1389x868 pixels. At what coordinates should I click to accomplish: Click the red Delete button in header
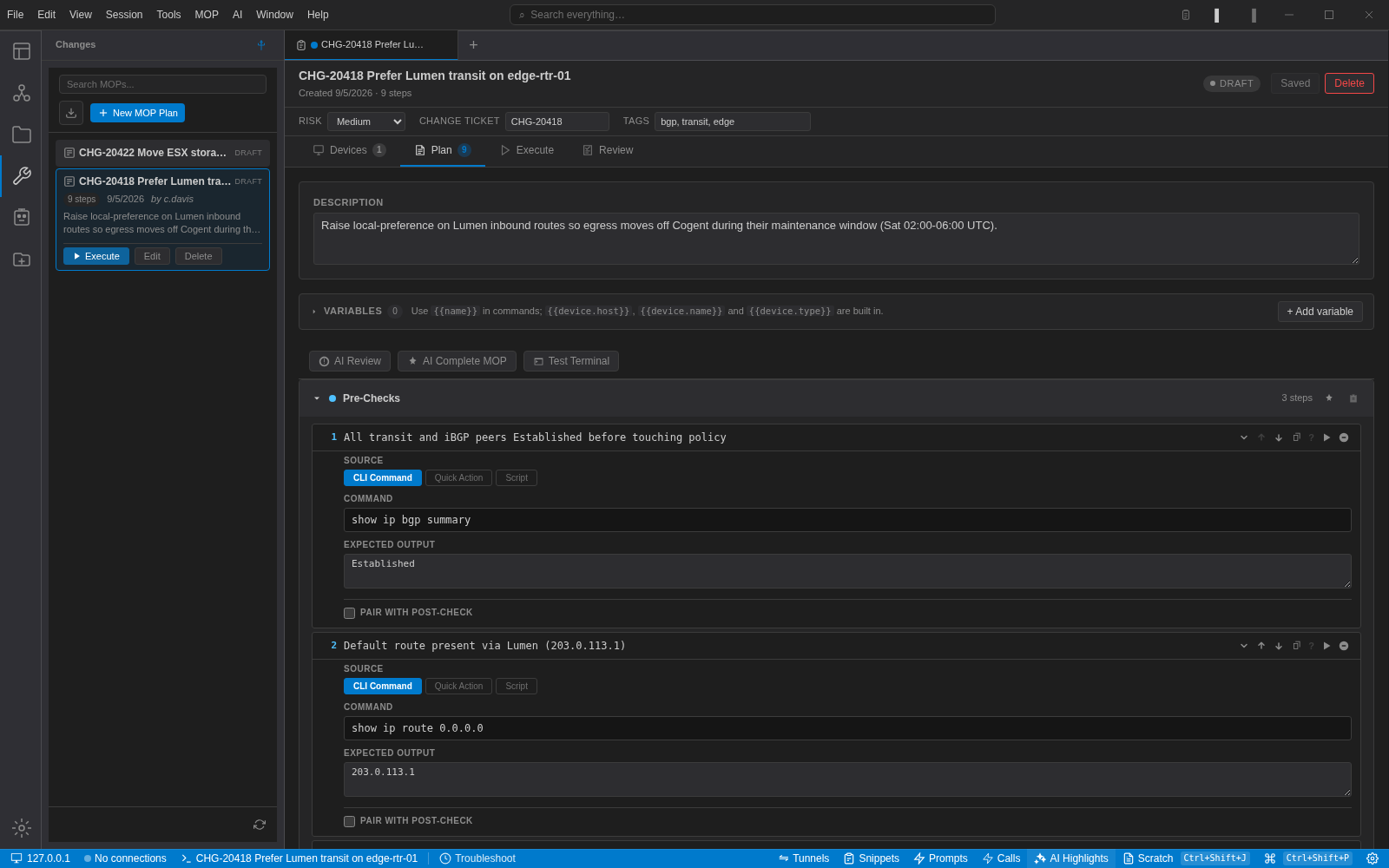pos(1349,83)
